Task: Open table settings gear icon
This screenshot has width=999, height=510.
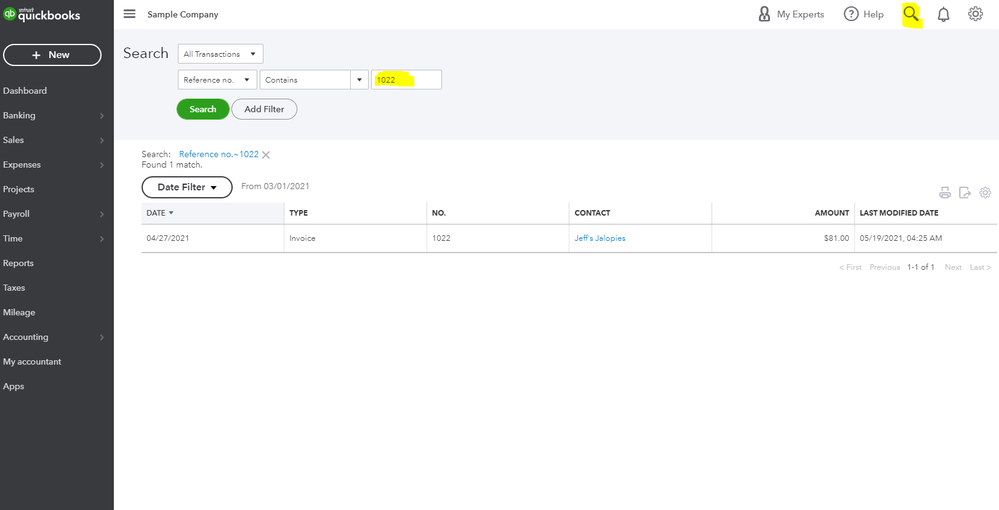Action: [985, 193]
